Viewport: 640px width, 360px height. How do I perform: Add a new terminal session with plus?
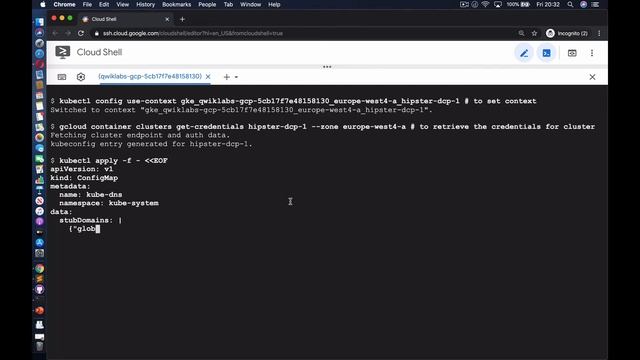227,77
